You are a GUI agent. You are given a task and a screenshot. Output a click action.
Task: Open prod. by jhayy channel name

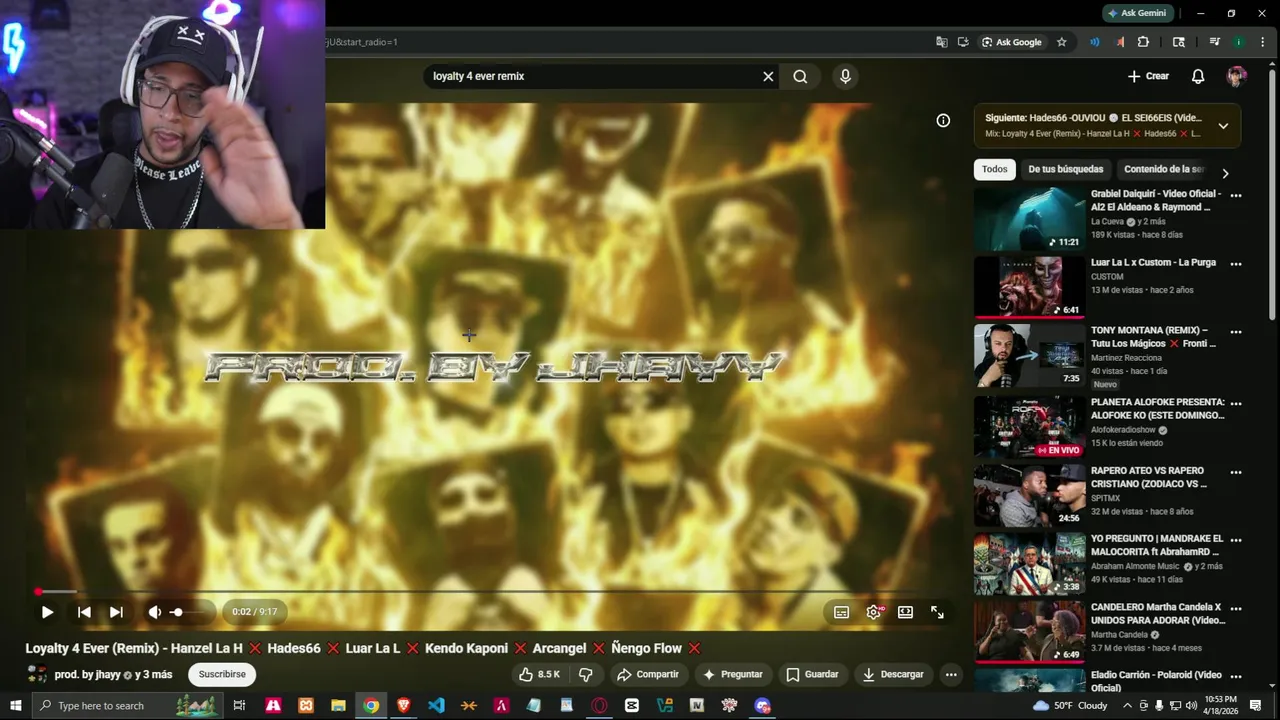click(87, 674)
